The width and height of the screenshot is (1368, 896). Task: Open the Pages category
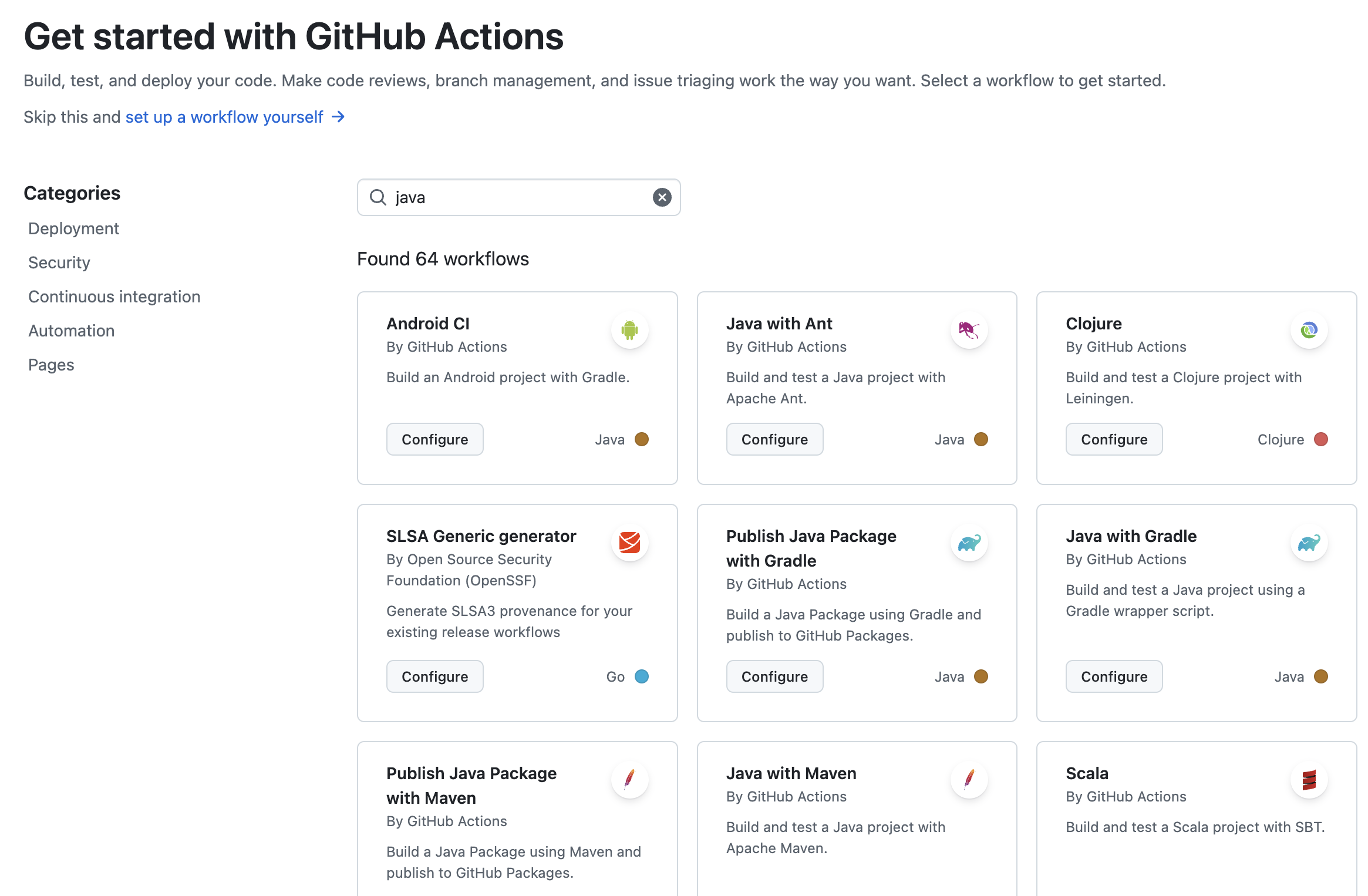(51, 365)
